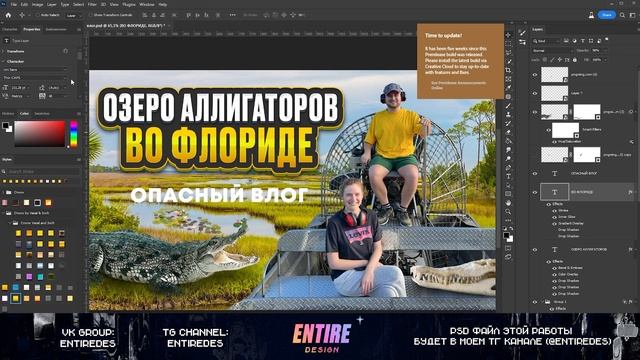
Task: Collapse the Transform section in Properties
Action: tap(4, 51)
